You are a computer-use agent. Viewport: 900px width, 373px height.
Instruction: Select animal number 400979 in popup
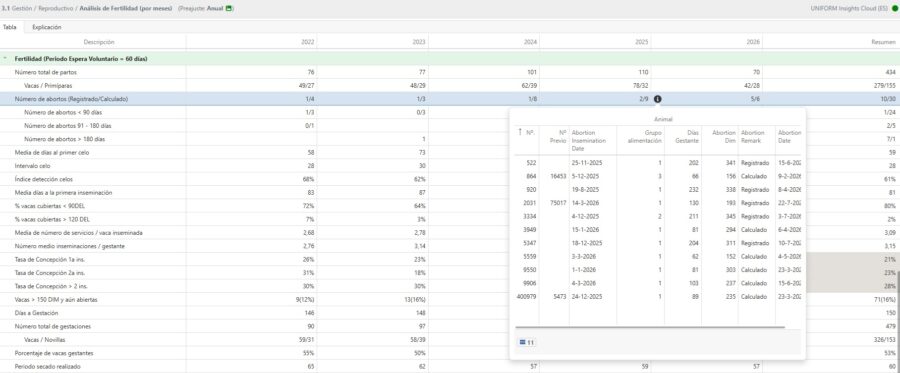(526, 297)
